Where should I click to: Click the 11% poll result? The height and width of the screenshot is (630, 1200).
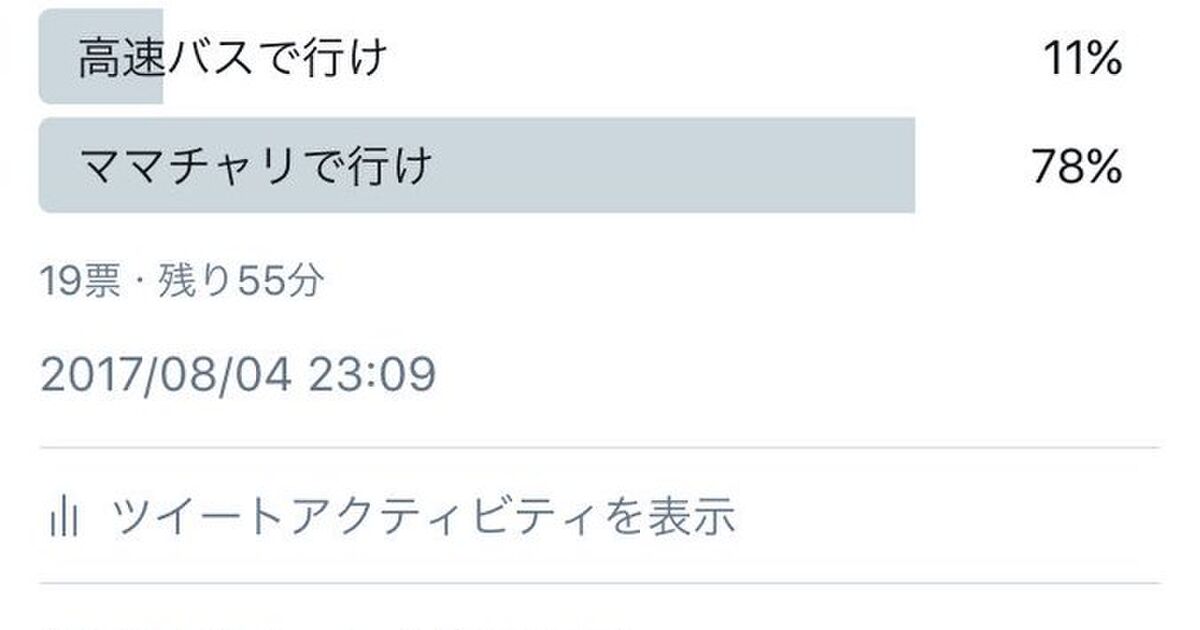[x=1081, y=61]
